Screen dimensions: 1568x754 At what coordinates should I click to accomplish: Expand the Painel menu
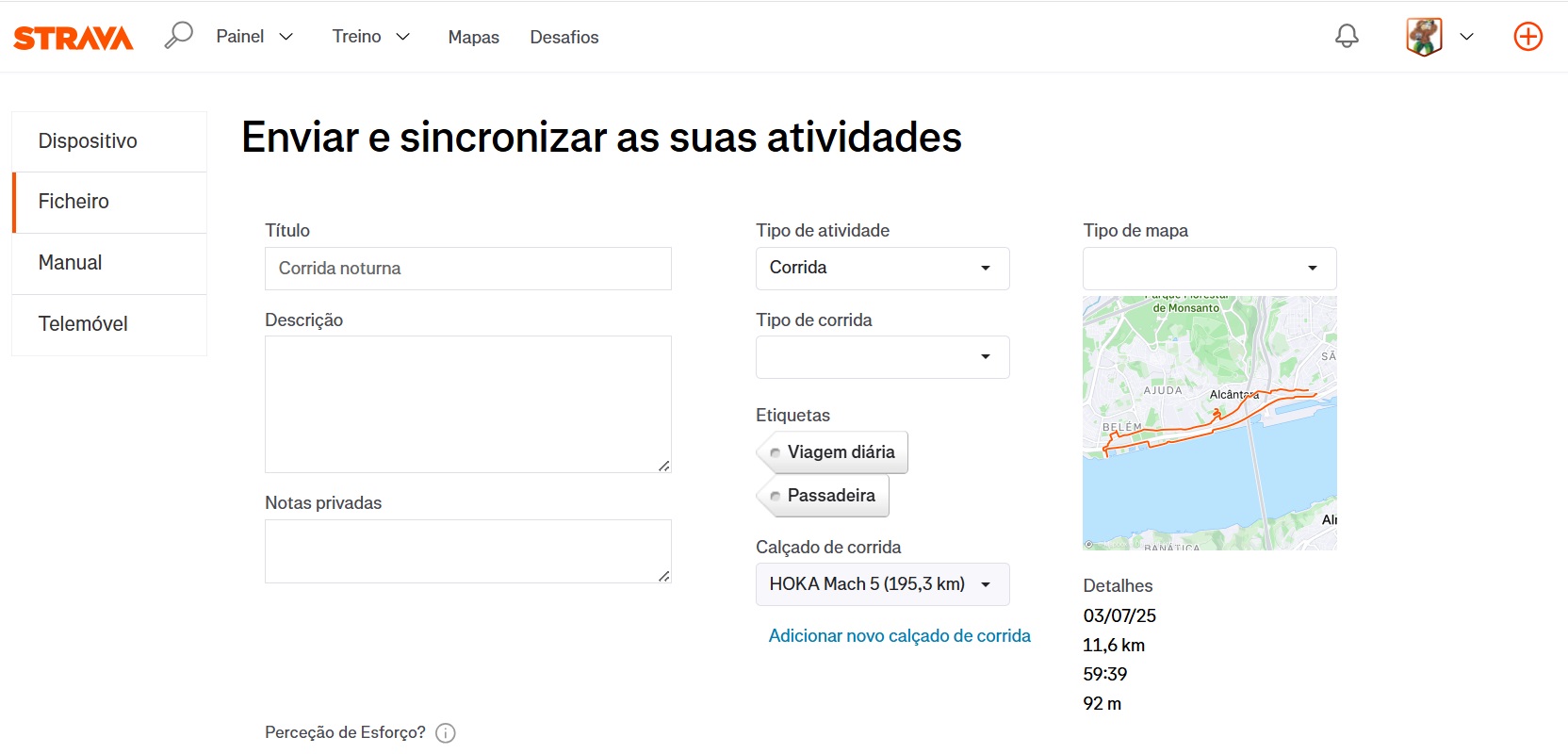[x=254, y=37]
